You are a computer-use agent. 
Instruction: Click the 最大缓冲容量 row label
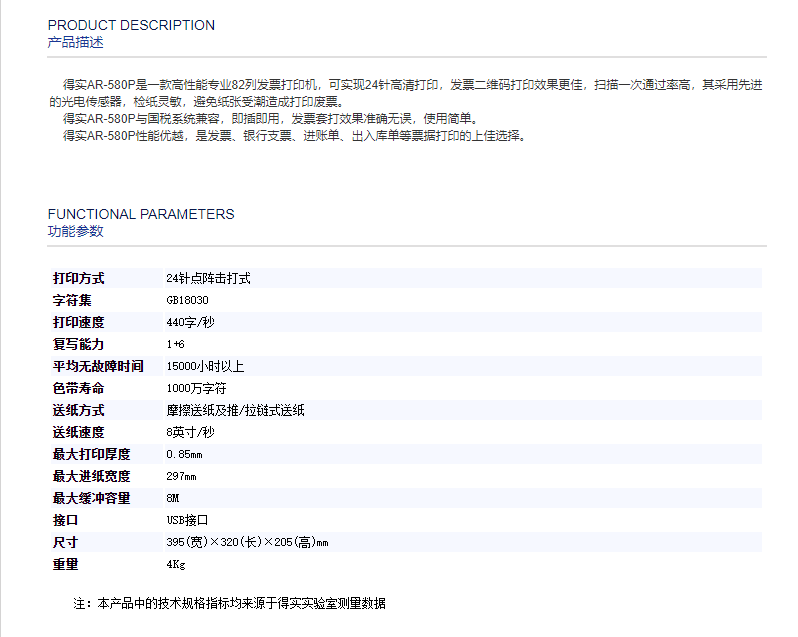coord(91,498)
